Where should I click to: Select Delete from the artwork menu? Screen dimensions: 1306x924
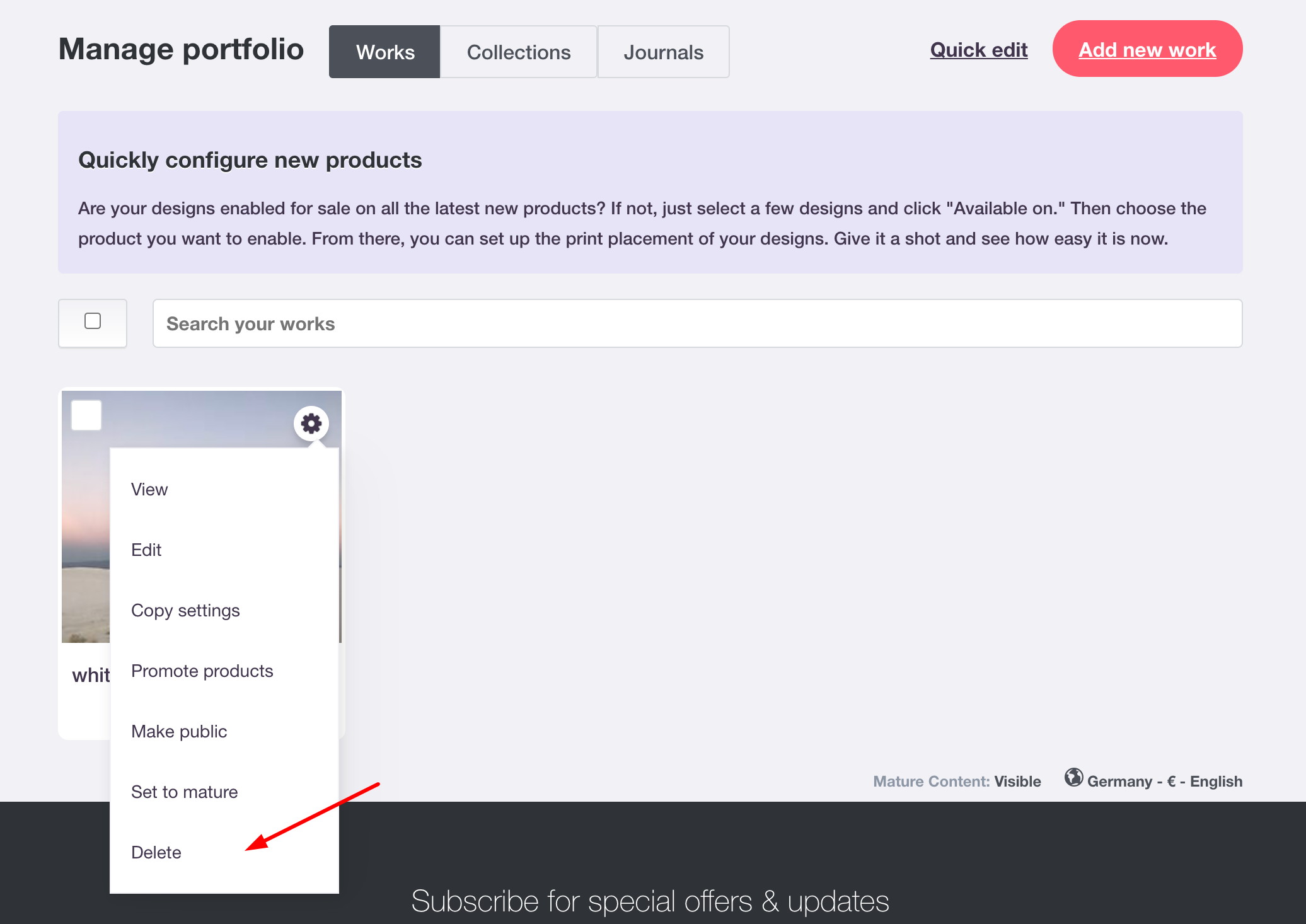pos(156,852)
